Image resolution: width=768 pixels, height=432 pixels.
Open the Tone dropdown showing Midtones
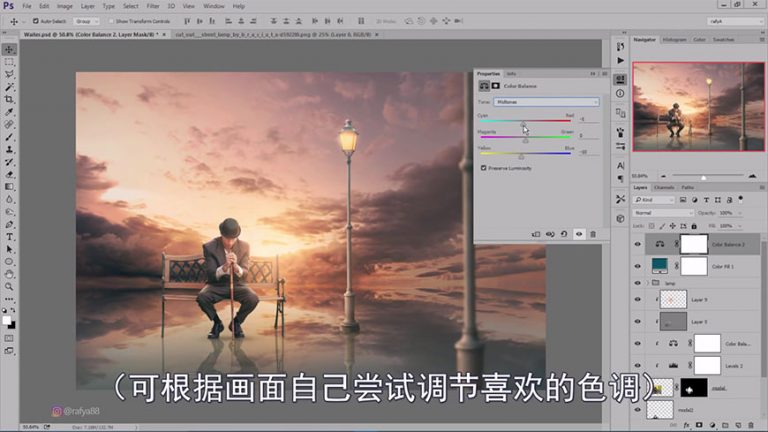(546, 102)
